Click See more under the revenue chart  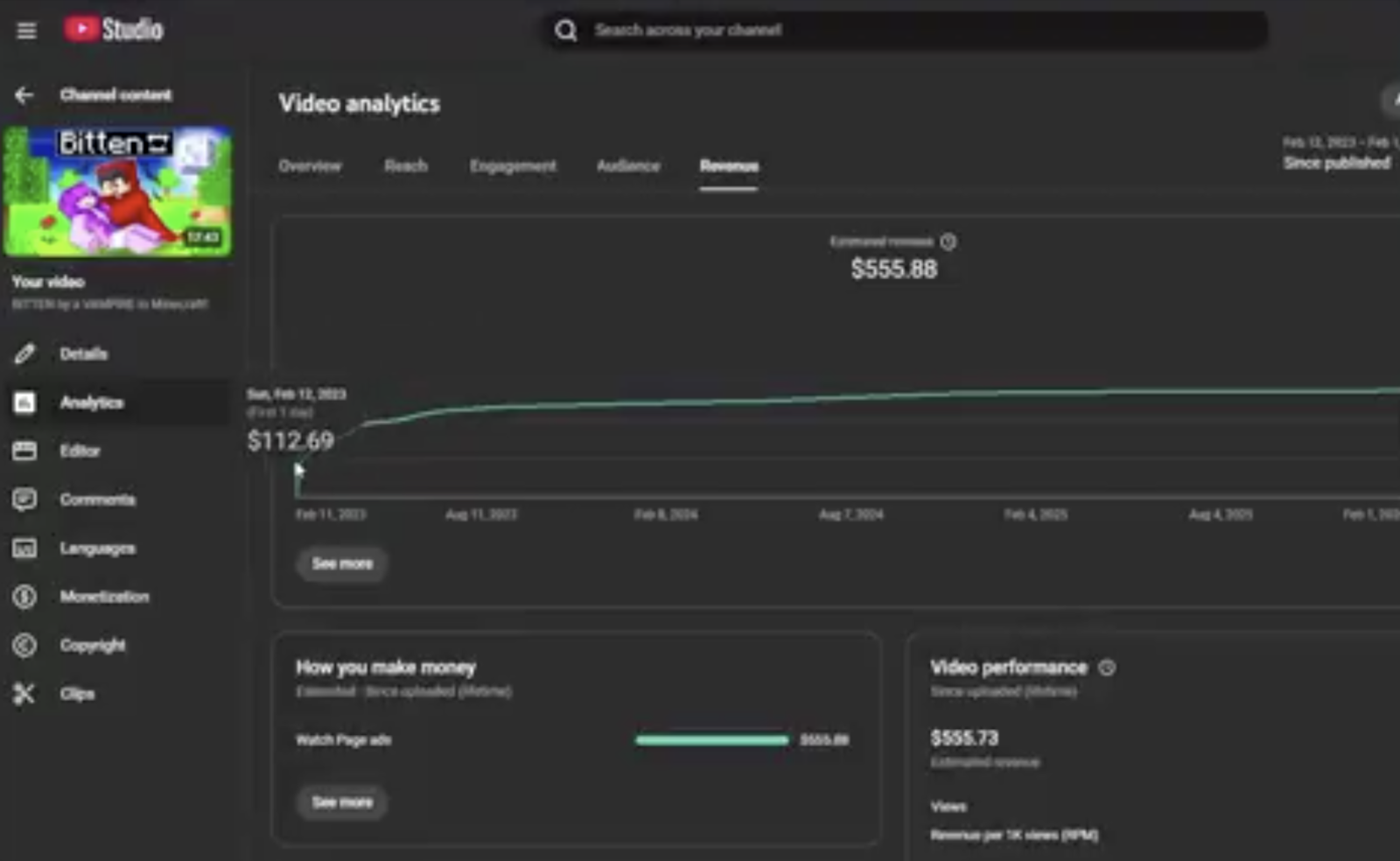click(x=341, y=563)
